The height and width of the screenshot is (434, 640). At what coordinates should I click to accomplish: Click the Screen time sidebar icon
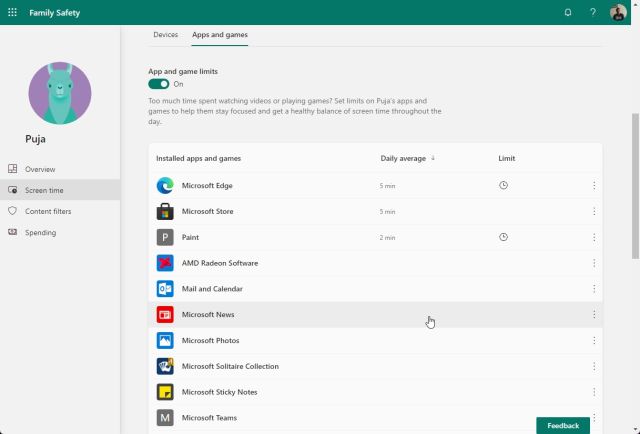(13, 190)
